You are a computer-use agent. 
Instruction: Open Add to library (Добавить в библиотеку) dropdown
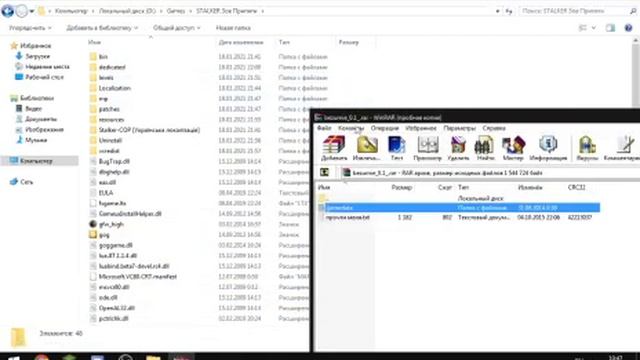[102, 28]
